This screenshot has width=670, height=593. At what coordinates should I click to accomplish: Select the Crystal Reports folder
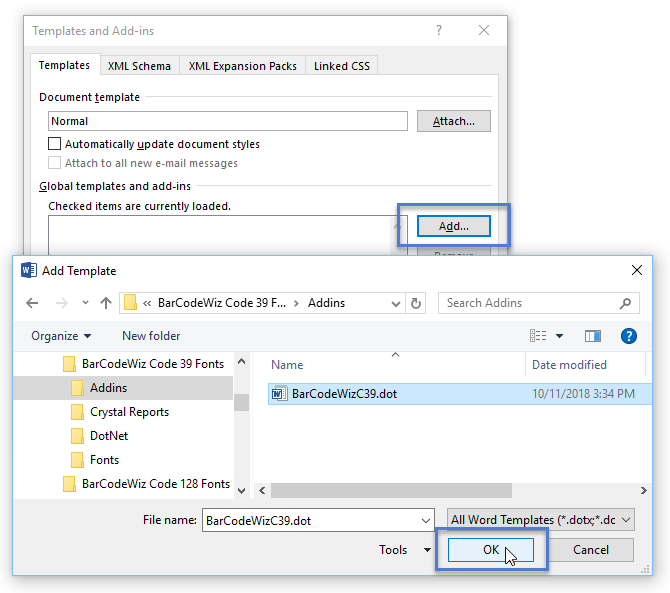pyautogui.click(x=129, y=412)
